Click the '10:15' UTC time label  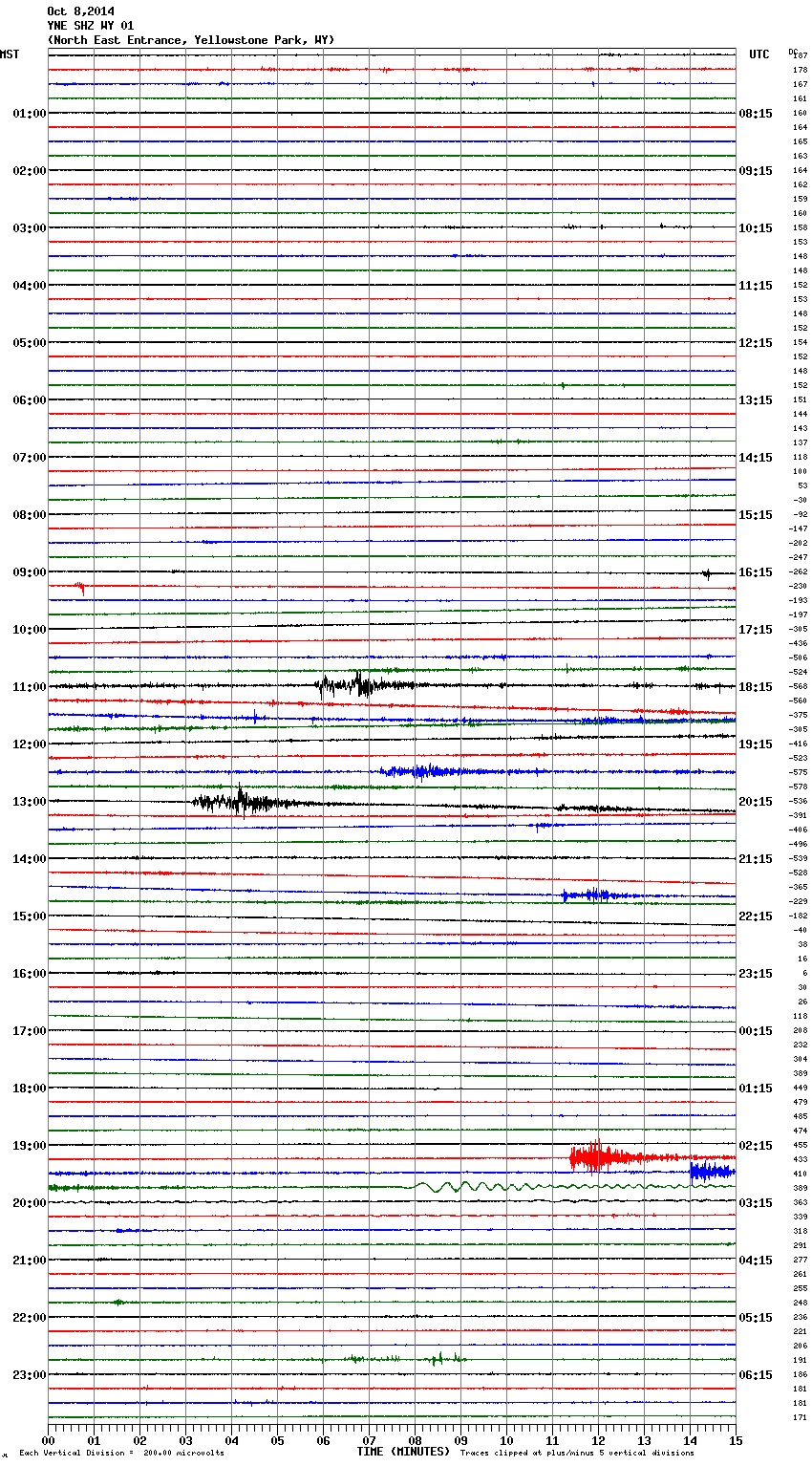tap(756, 228)
